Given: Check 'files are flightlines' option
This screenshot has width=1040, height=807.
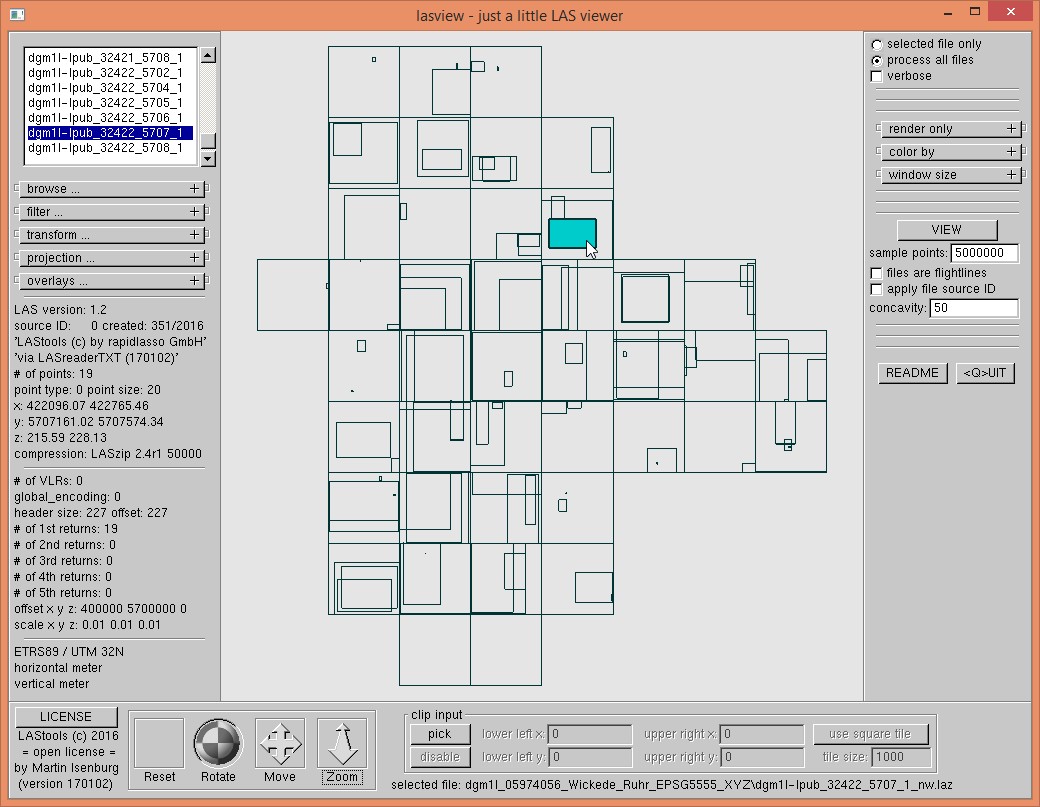Looking at the screenshot, I should (x=877, y=273).
